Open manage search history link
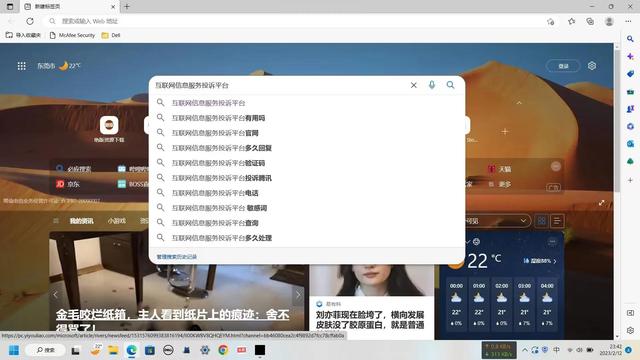Image resolution: width=640 pixels, height=360 pixels. pyautogui.click(x=177, y=257)
